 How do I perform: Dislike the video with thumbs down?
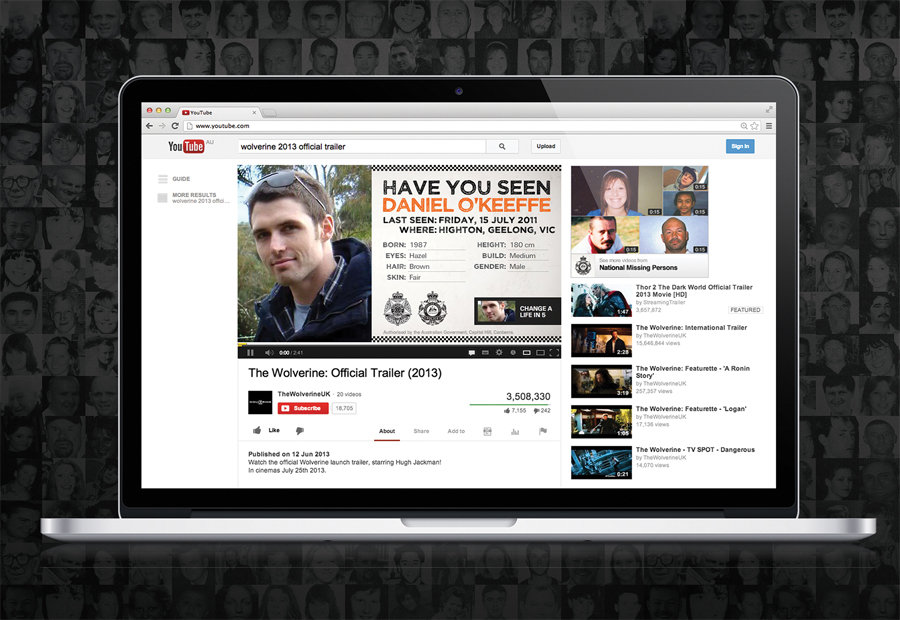[x=300, y=431]
